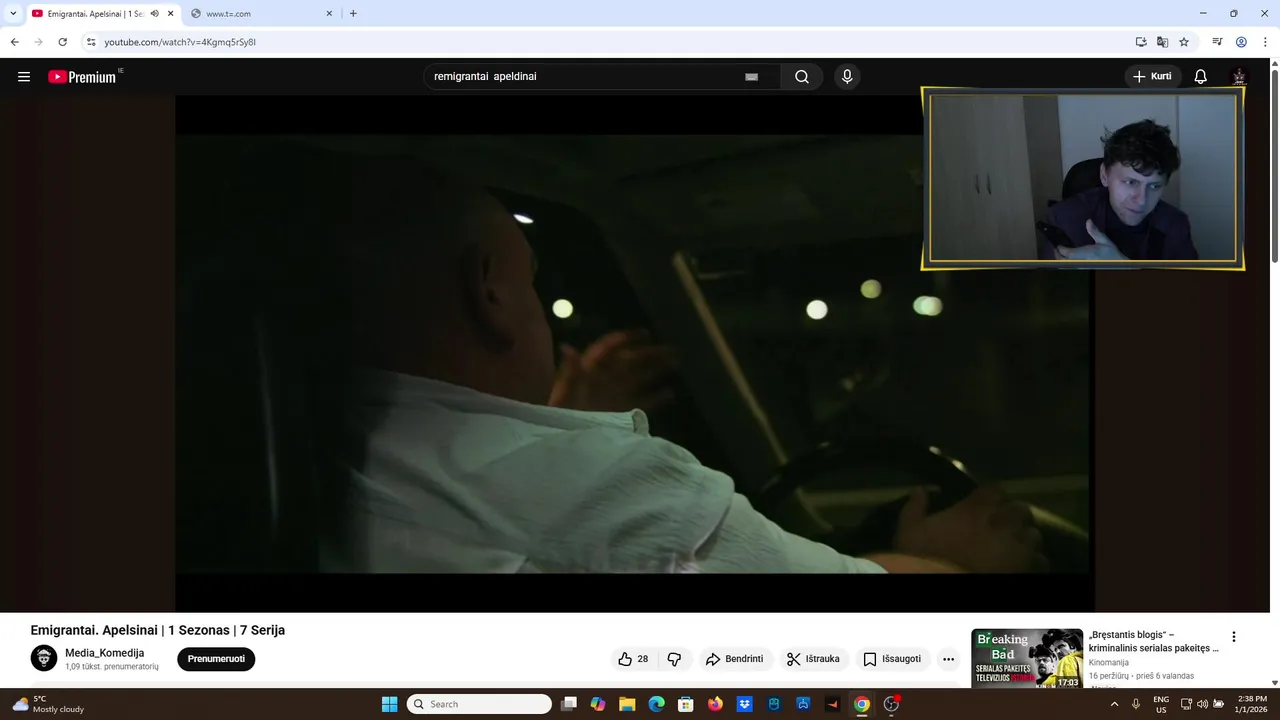View site information icon in address bar
The width and height of the screenshot is (1280, 720).
coord(91,42)
